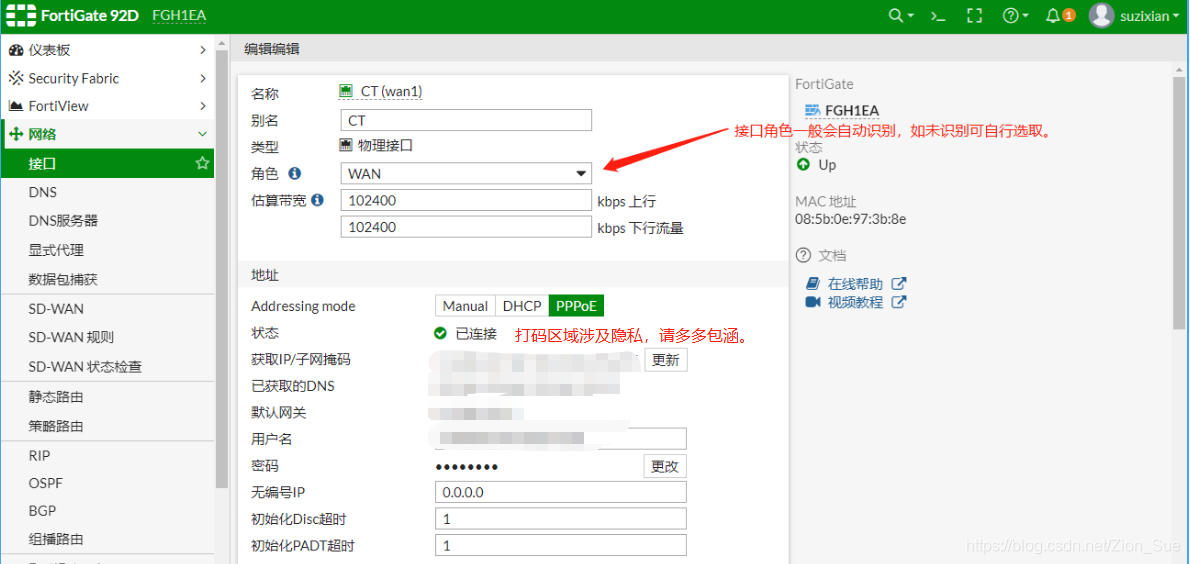Click the 无编号IP 0.0.0.0 field
1190x564 pixels.
point(561,492)
